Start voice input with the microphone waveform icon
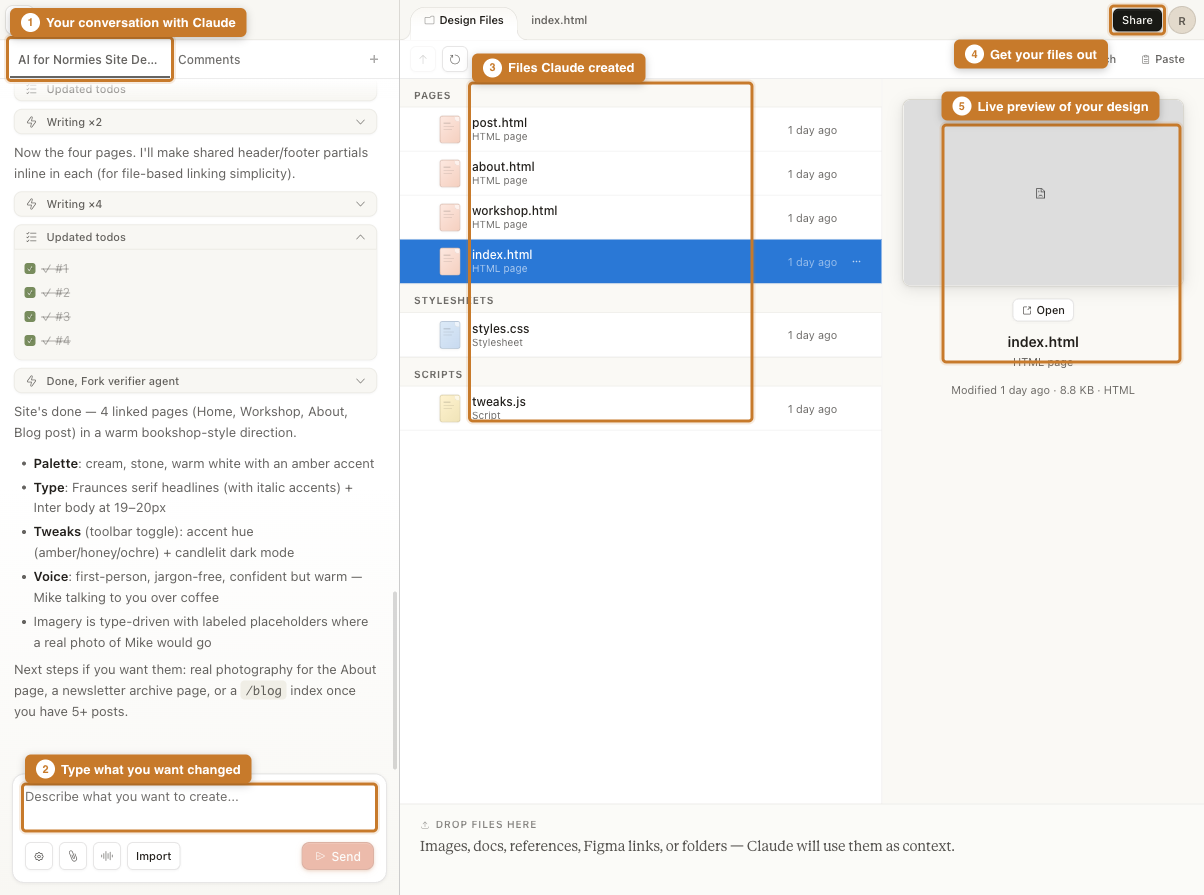Screen dimensions: 1204x895 (x=106, y=856)
